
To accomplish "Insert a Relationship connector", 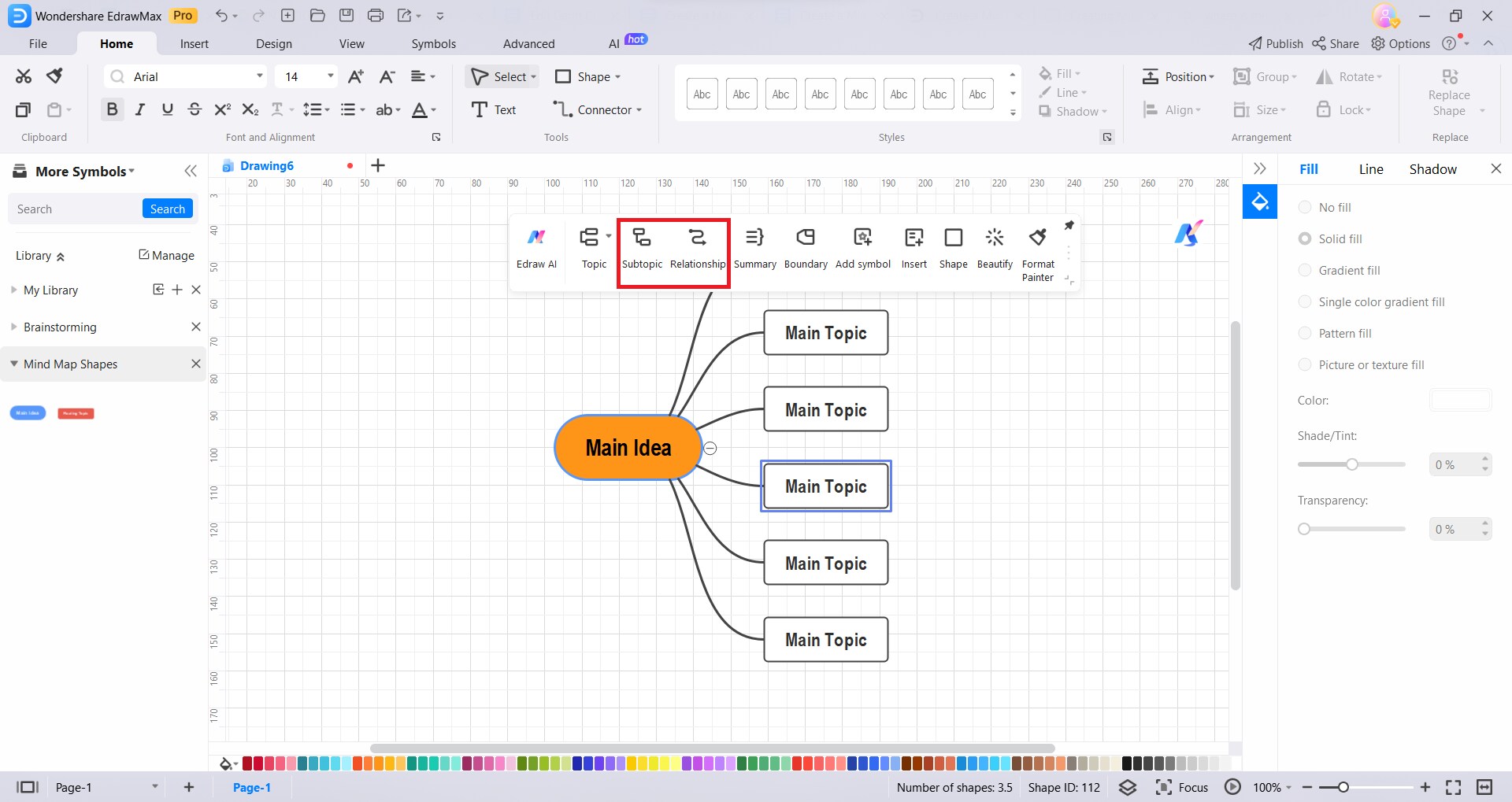I will click(698, 249).
